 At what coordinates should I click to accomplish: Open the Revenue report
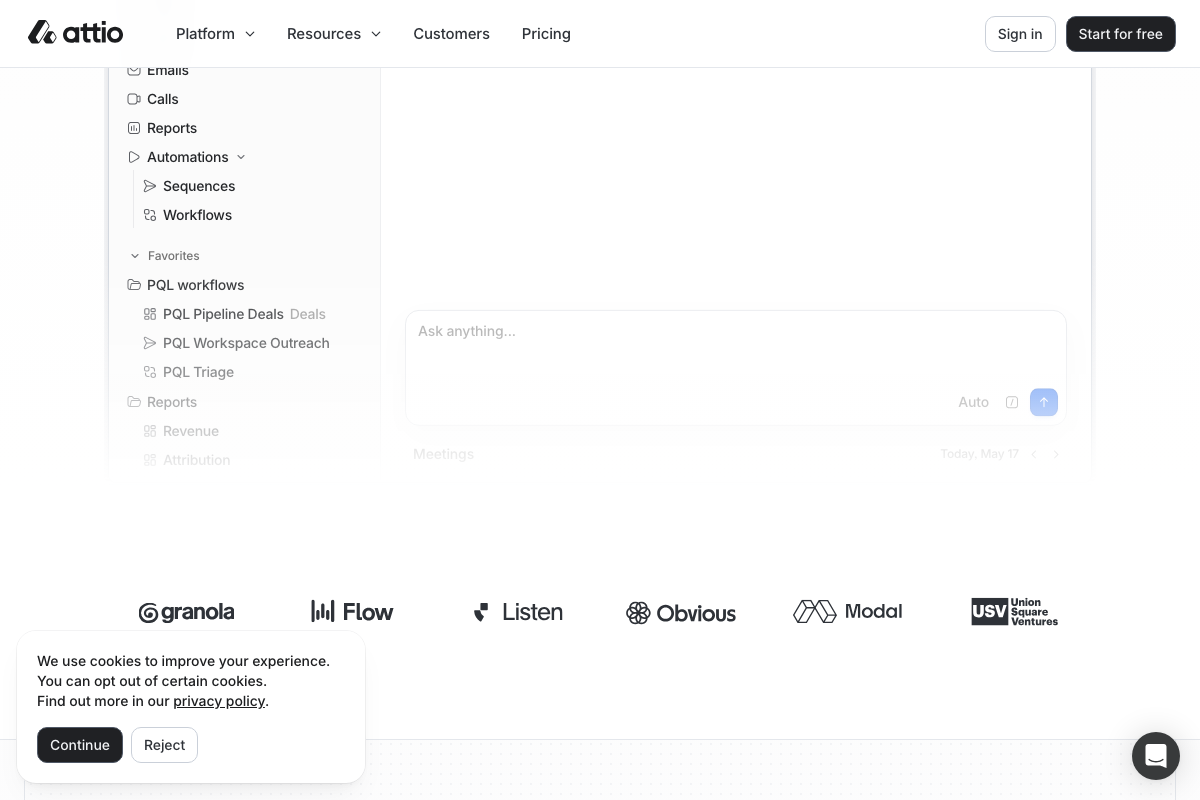coord(191,431)
